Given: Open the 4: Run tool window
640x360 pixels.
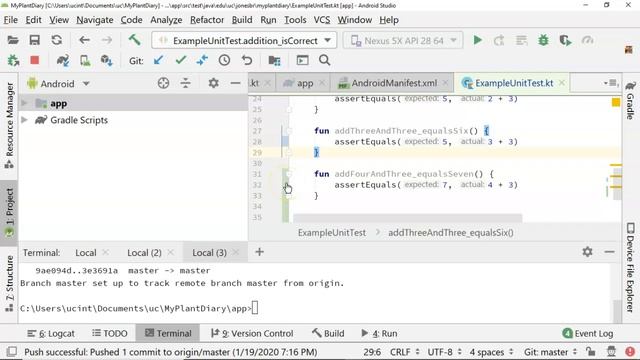Looking at the screenshot, I should (379, 333).
